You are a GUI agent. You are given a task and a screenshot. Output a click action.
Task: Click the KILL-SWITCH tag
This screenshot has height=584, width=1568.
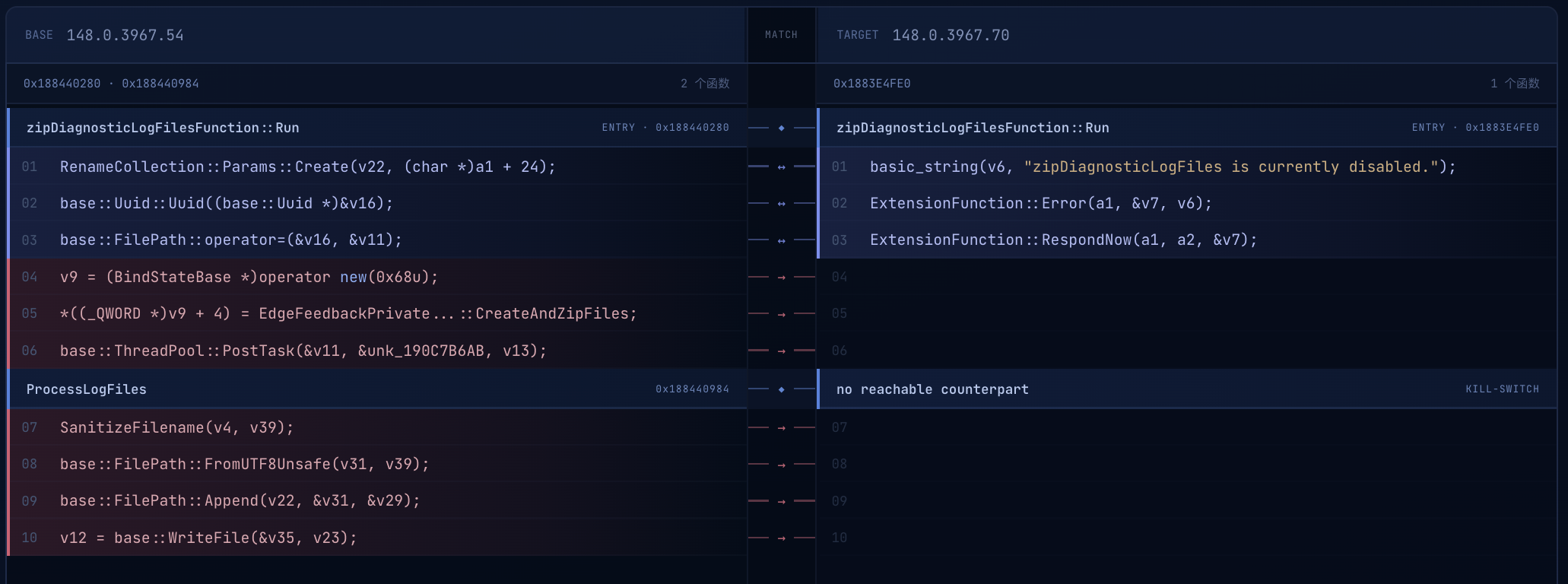(x=1502, y=389)
